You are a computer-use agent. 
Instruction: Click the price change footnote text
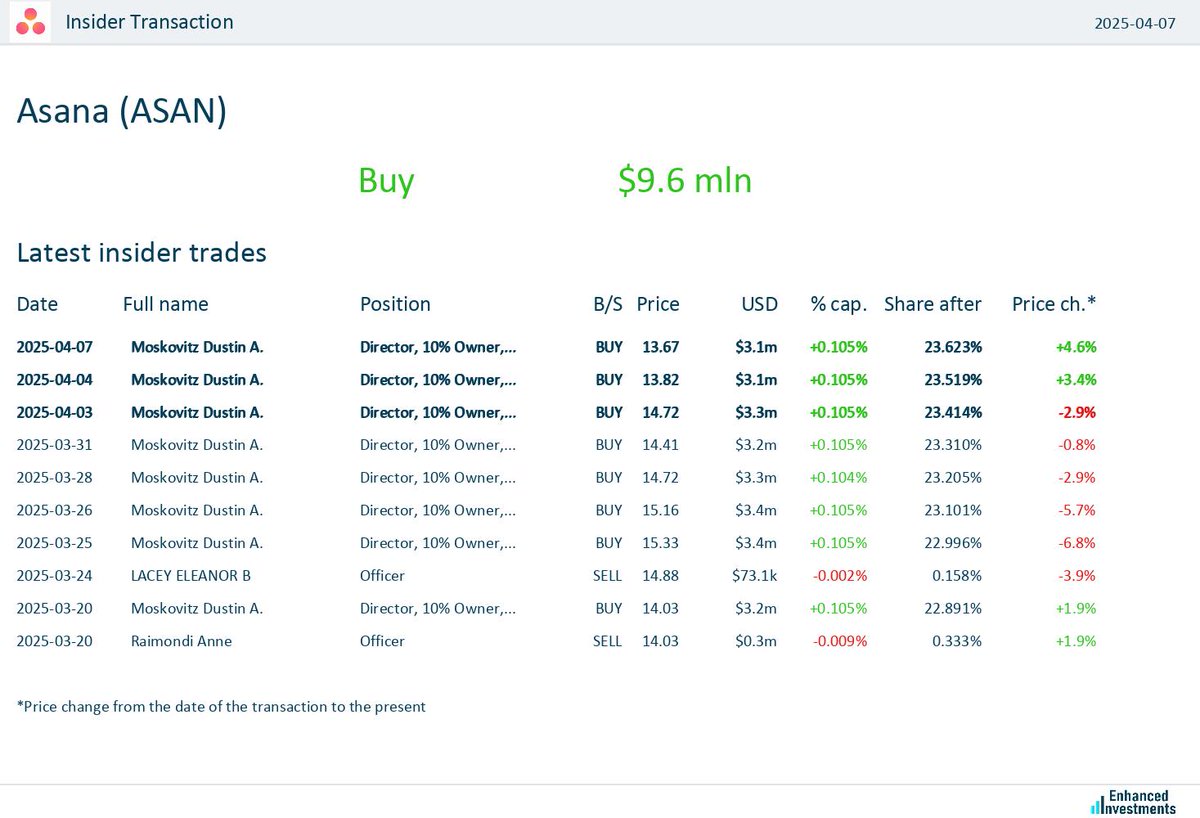(x=221, y=706)
